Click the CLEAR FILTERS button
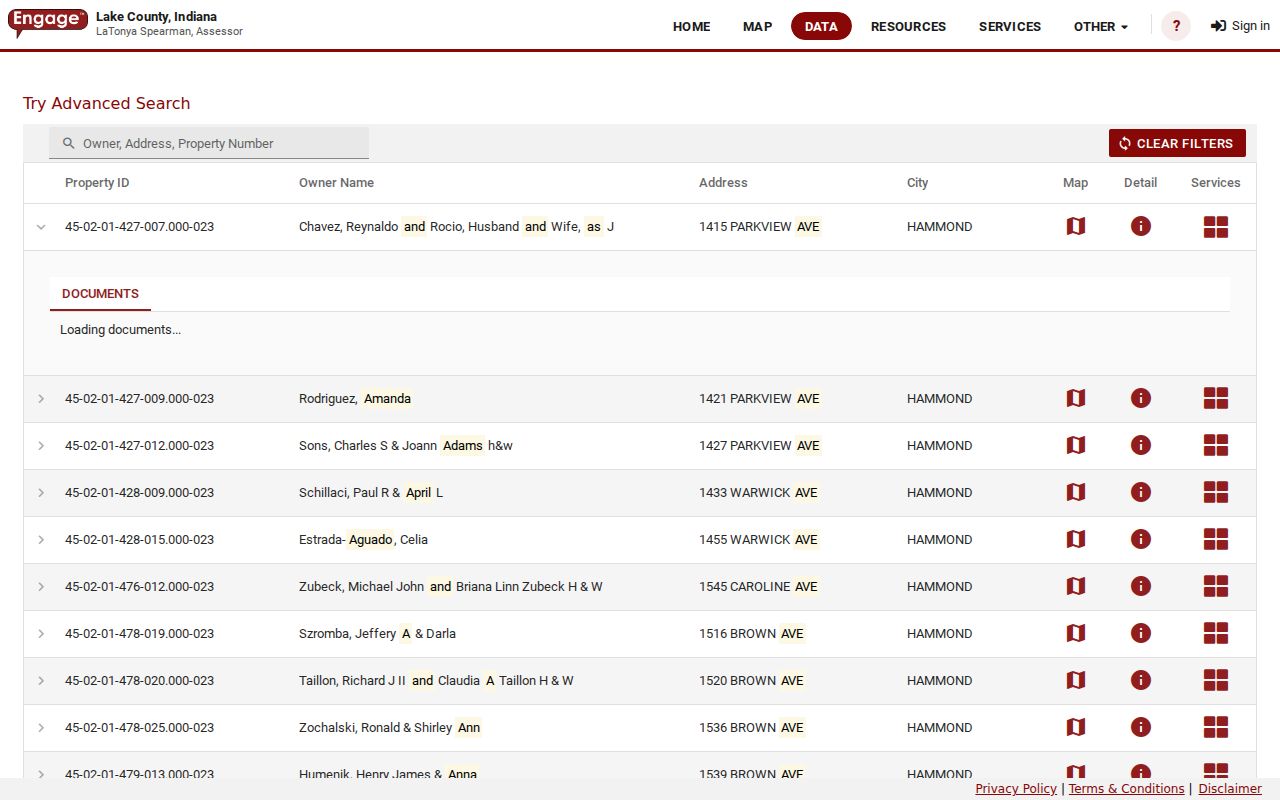This screenshot has width=1280, height=800. tap(1177, 143)
